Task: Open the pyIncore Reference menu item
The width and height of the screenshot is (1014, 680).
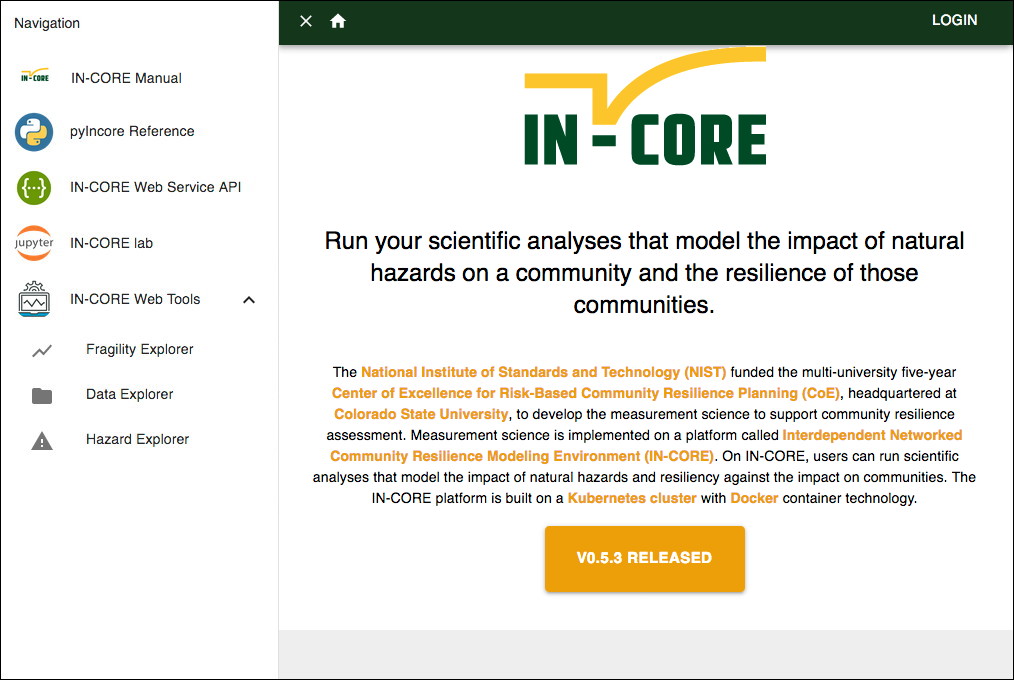Action: pos(132,131)
